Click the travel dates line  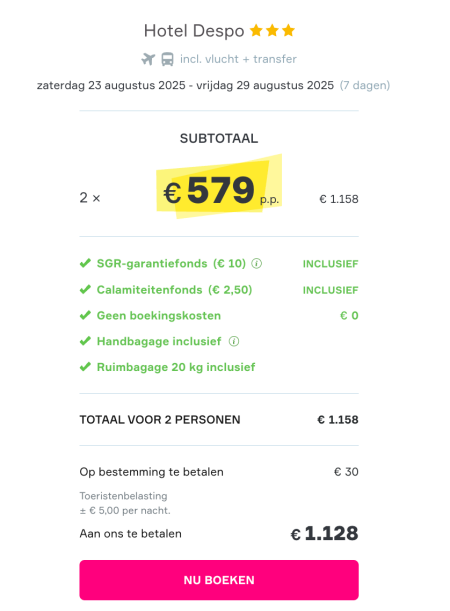coord(185,85)
